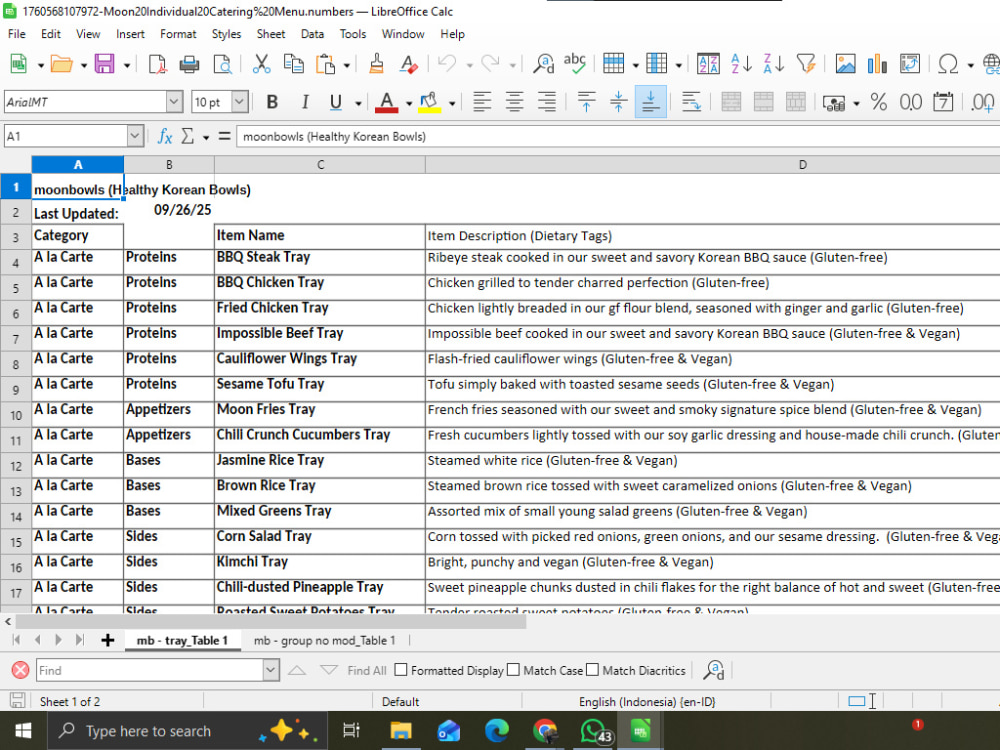The height and width of the screenshot is (750, 1000).
Task: Toggle Align Bottom button
Action: click(651, 101)
